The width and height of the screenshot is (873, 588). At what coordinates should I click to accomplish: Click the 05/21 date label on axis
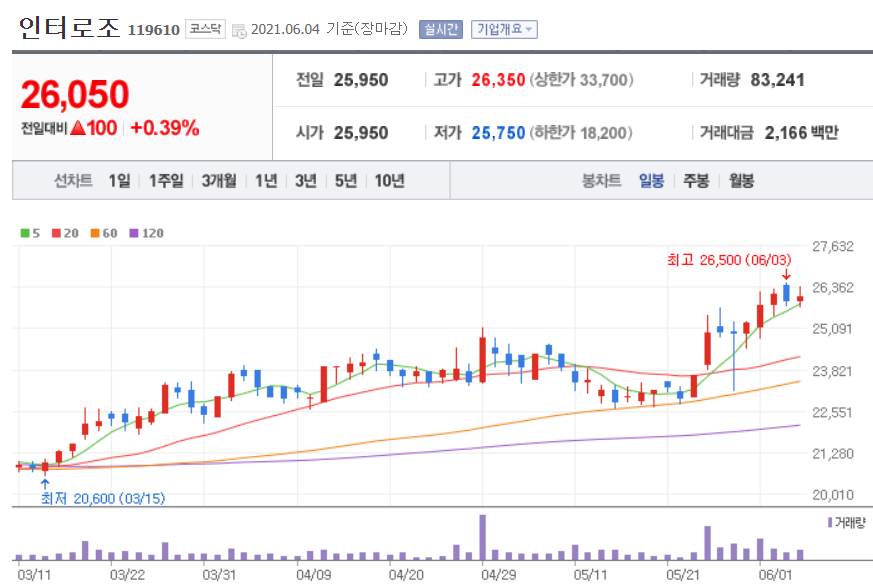pyautogui.click(x=683, y=575)
